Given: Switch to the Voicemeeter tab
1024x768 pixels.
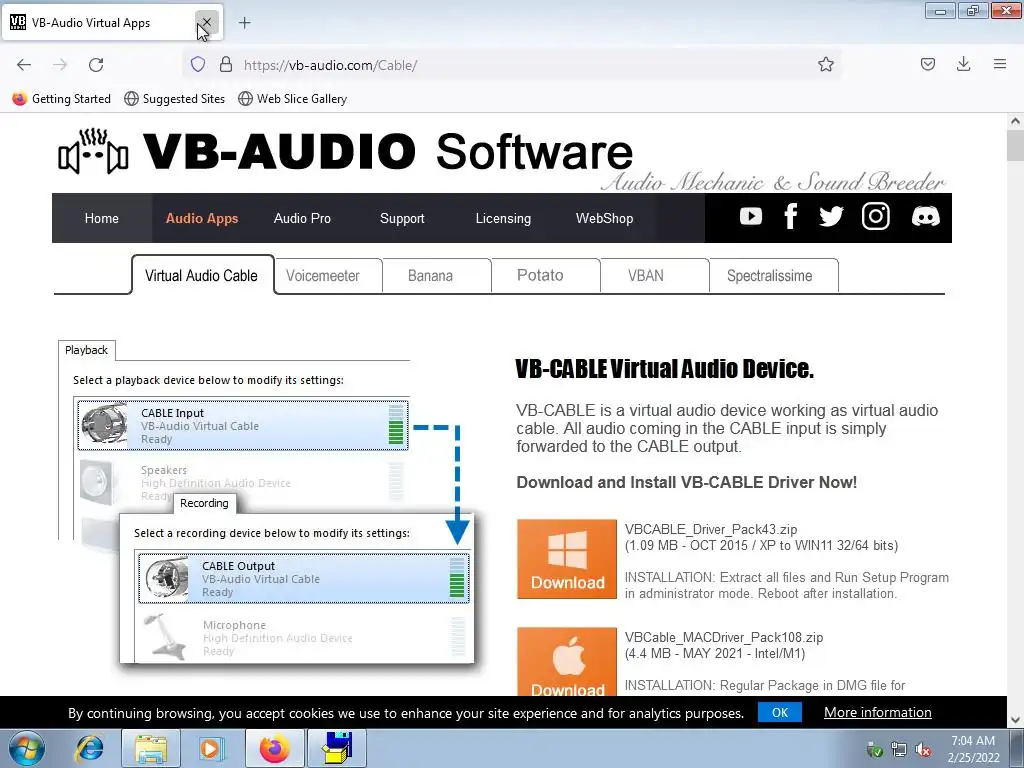Looking at the screenshot, I should 323,276.
